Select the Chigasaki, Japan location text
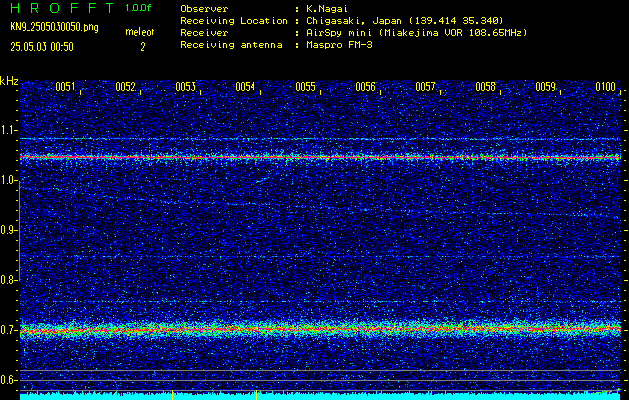The image size is (629, 400). point(404,20)
